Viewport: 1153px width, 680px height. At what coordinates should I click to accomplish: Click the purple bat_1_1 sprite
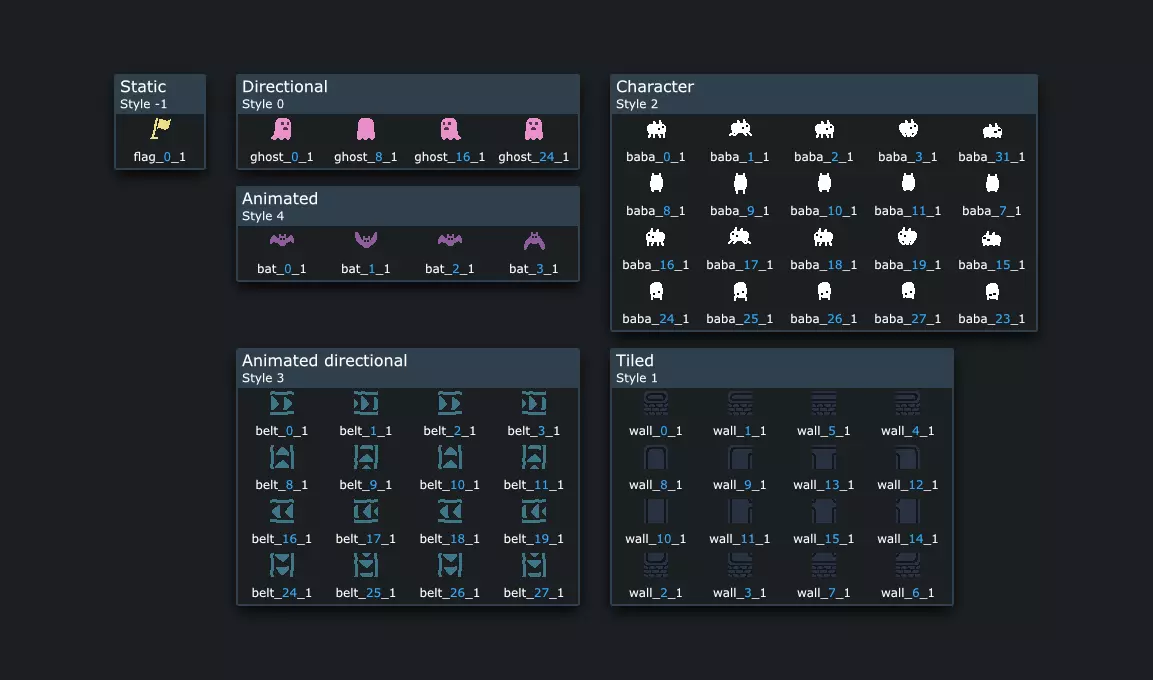coord(365,240)
